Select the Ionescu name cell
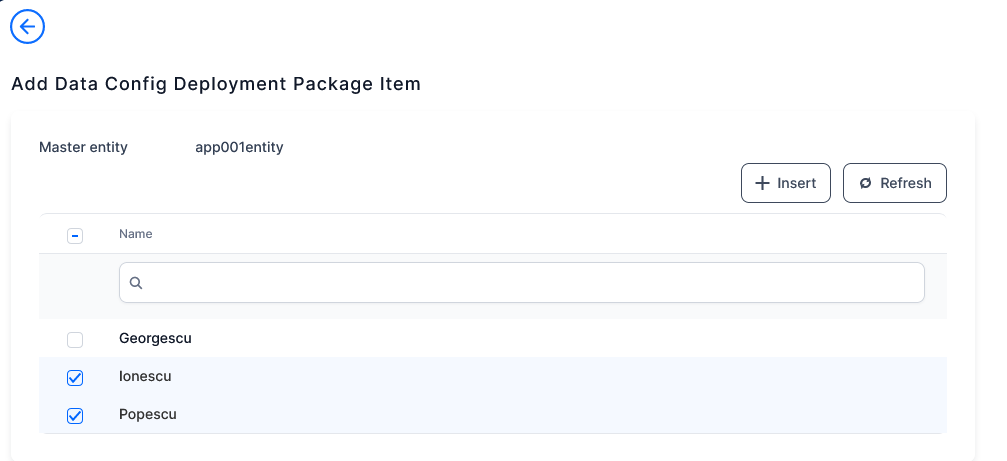1007x461 pixels. pyautogui.click(x=146, y=377)
